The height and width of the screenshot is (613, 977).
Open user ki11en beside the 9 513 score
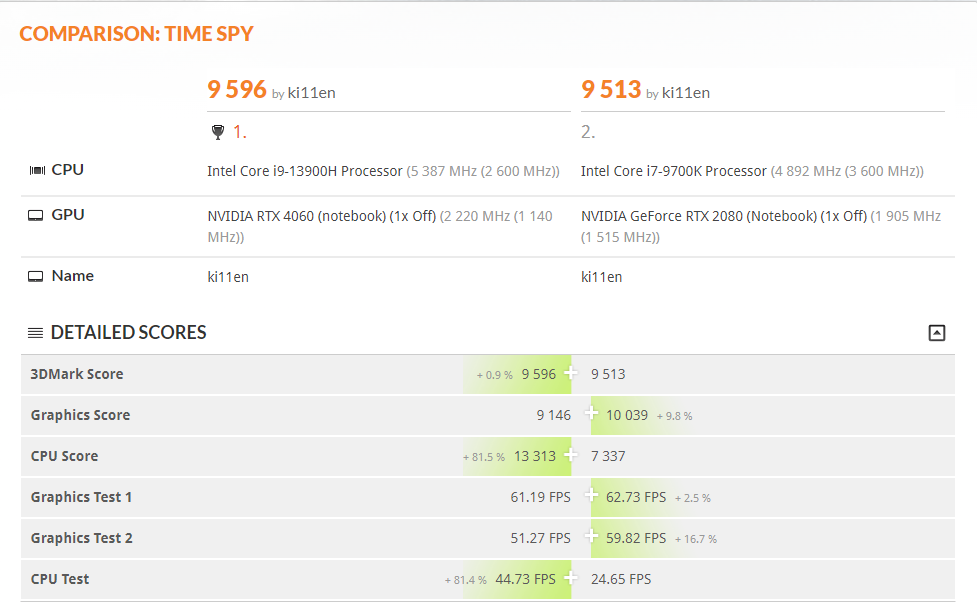point(685,93)
